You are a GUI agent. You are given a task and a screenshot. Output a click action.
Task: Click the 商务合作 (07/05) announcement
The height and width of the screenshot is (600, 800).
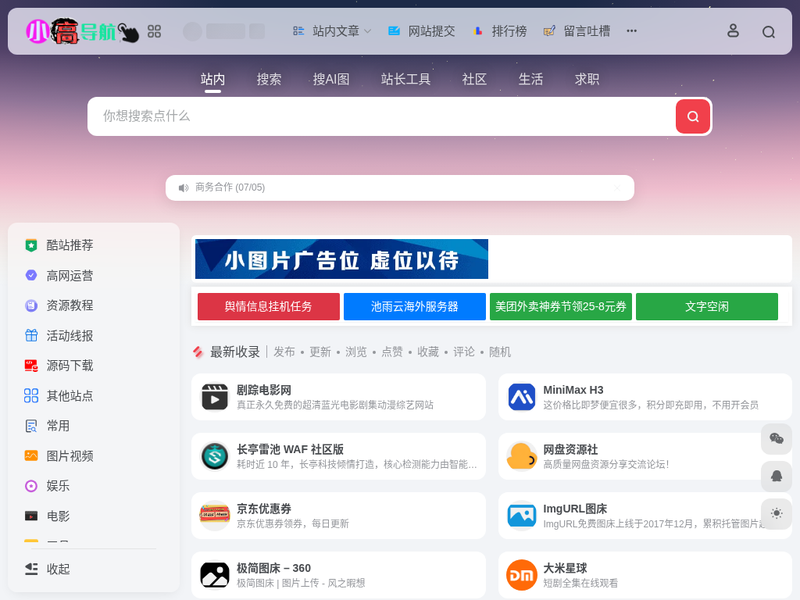[230, 187]
